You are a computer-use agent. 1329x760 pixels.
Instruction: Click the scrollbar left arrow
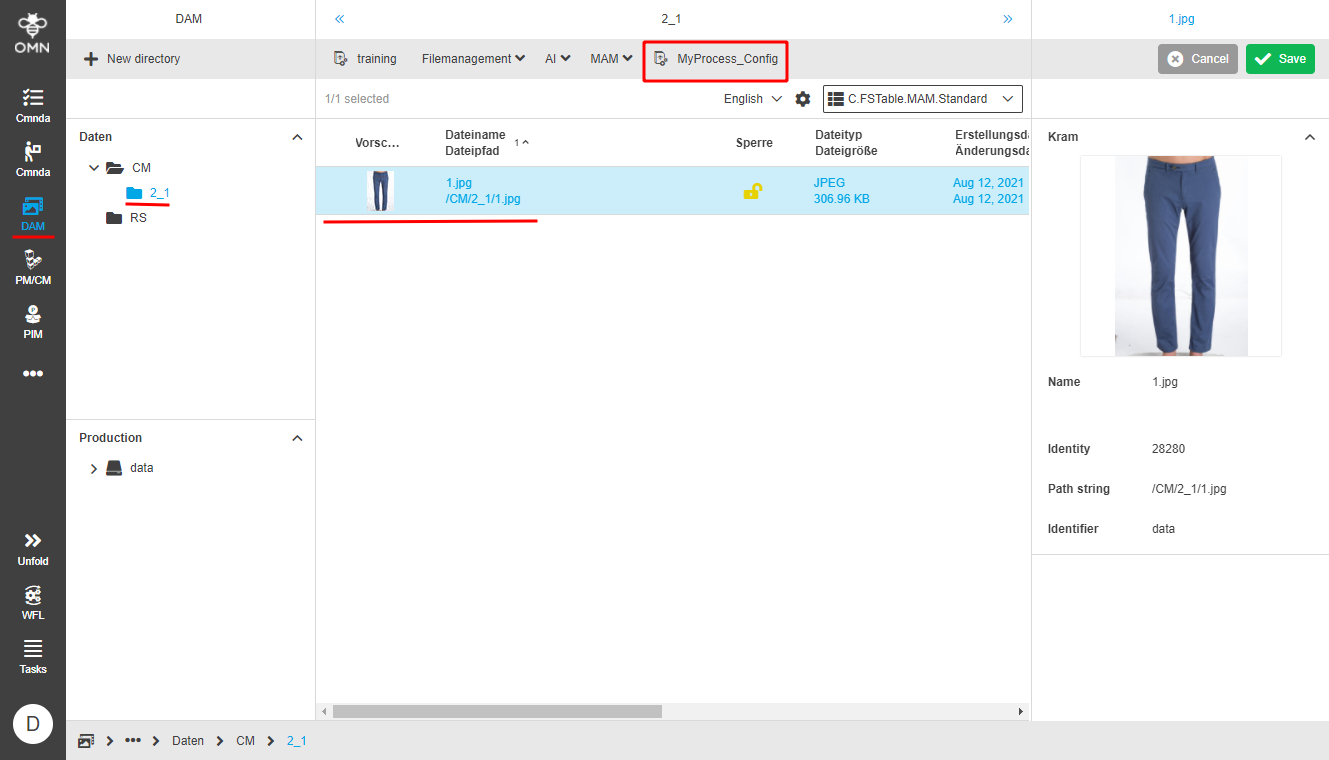click(x=323, y=711)
